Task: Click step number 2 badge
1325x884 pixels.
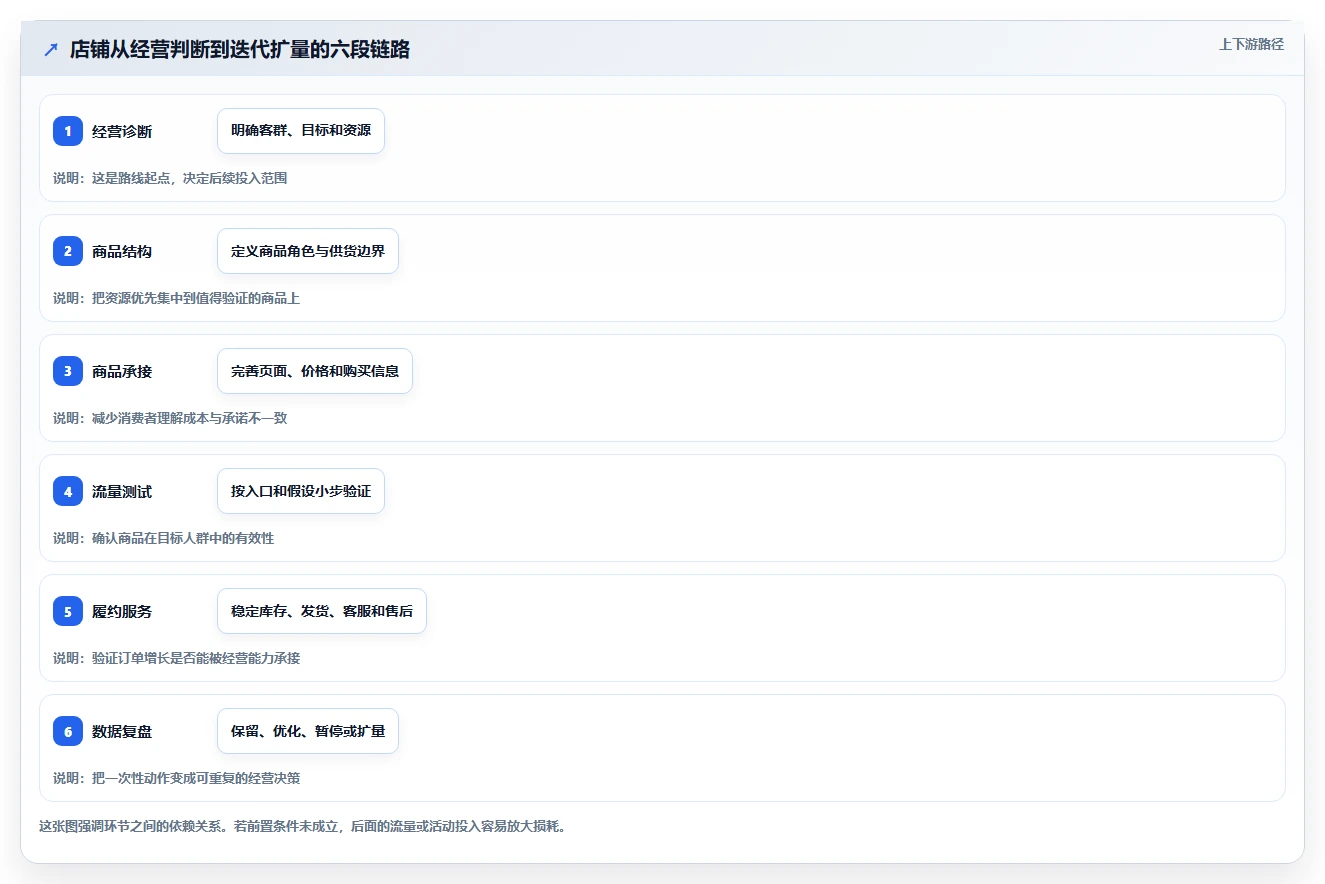Action: [x=68, y=251]
